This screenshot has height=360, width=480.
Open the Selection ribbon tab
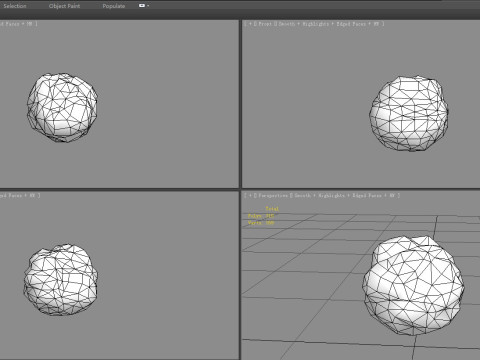(15, 6)
